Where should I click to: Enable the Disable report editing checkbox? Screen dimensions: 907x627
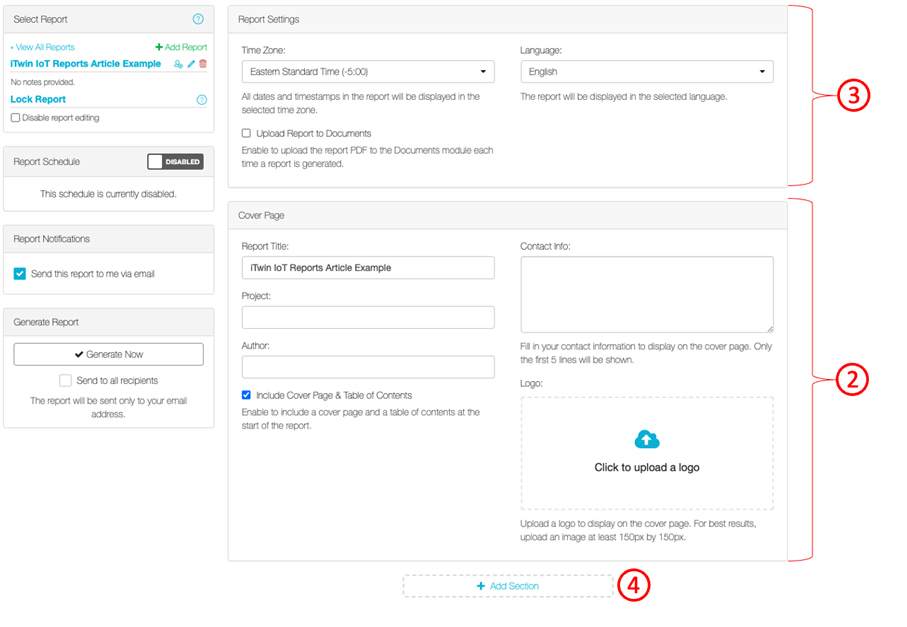point(15,118)
